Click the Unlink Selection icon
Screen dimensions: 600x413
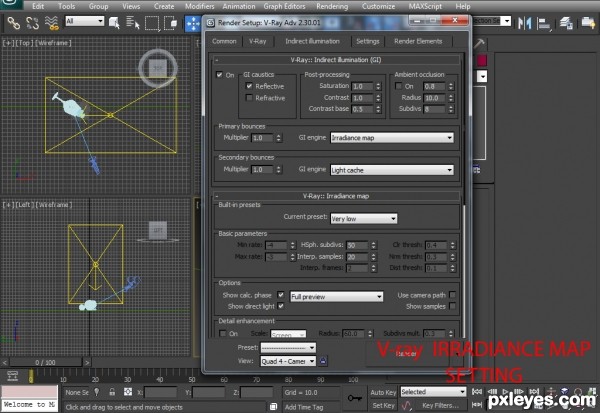tap(33, 23)
